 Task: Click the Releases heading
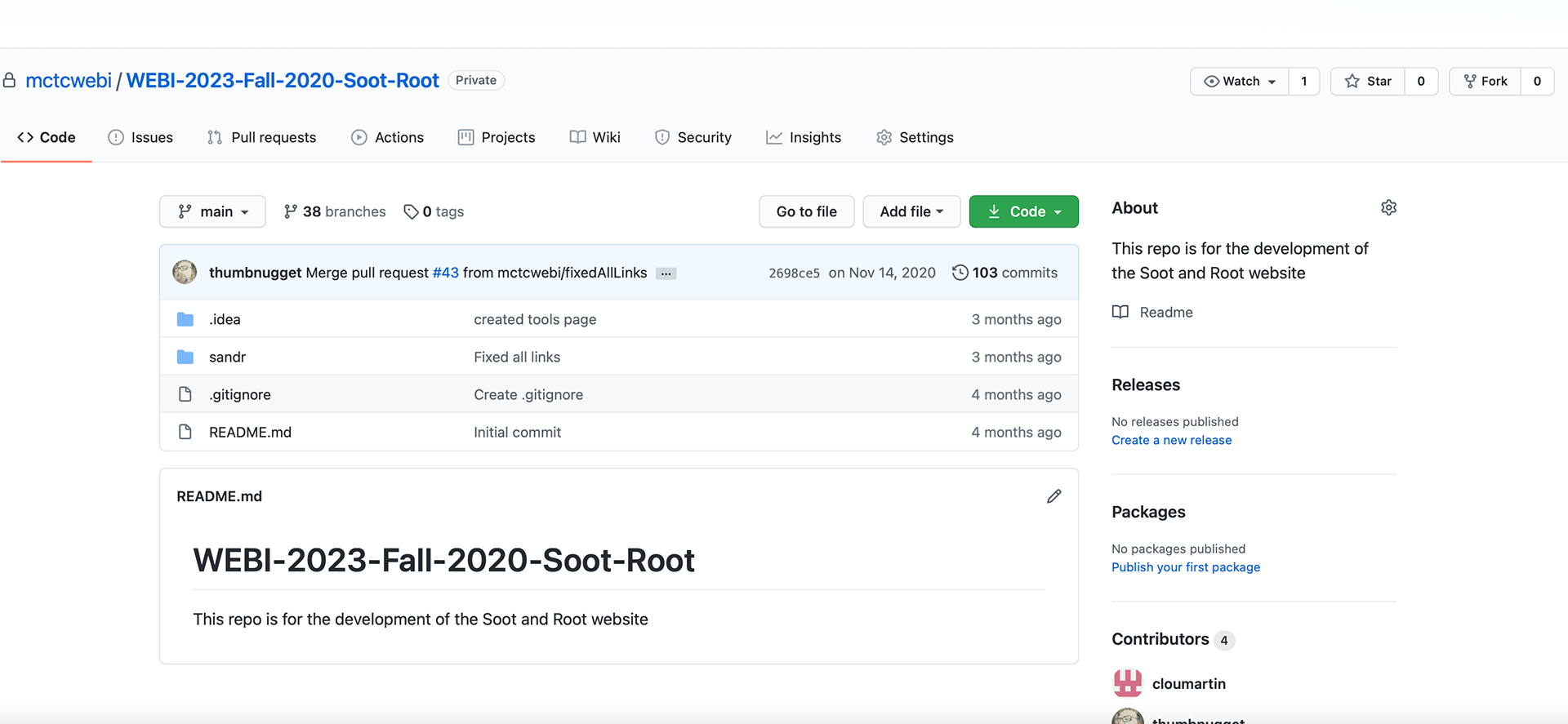coord(1146,384)
